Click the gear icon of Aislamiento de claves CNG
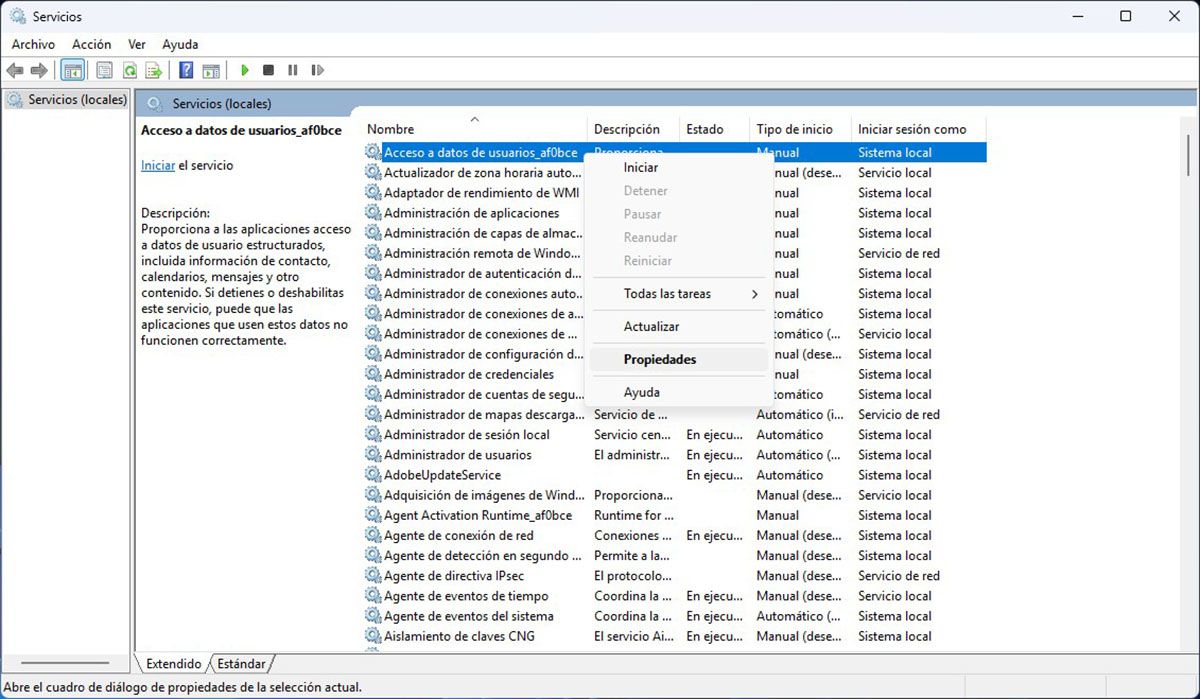This screenshot has width=1200, height=699. click(x=373, y=636)
